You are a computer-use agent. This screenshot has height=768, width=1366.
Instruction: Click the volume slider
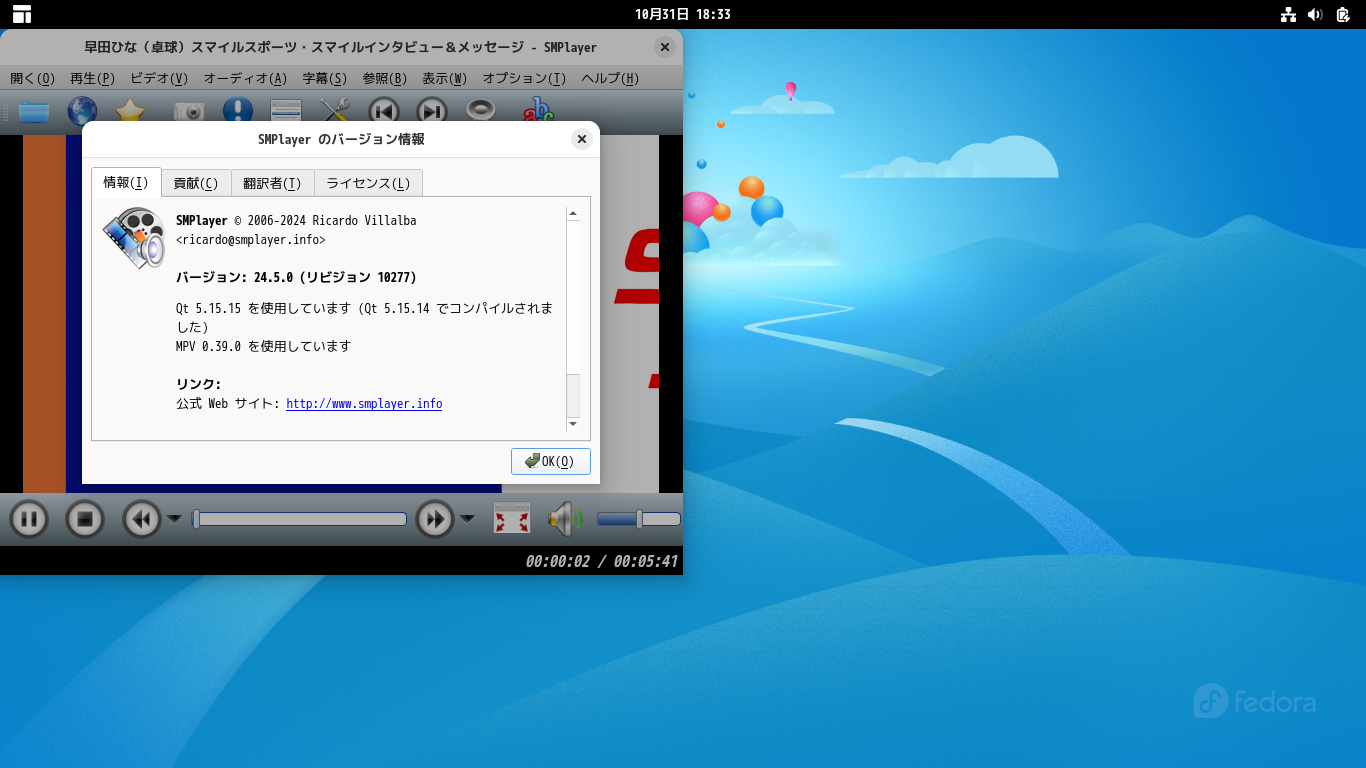tap(639, 519)
